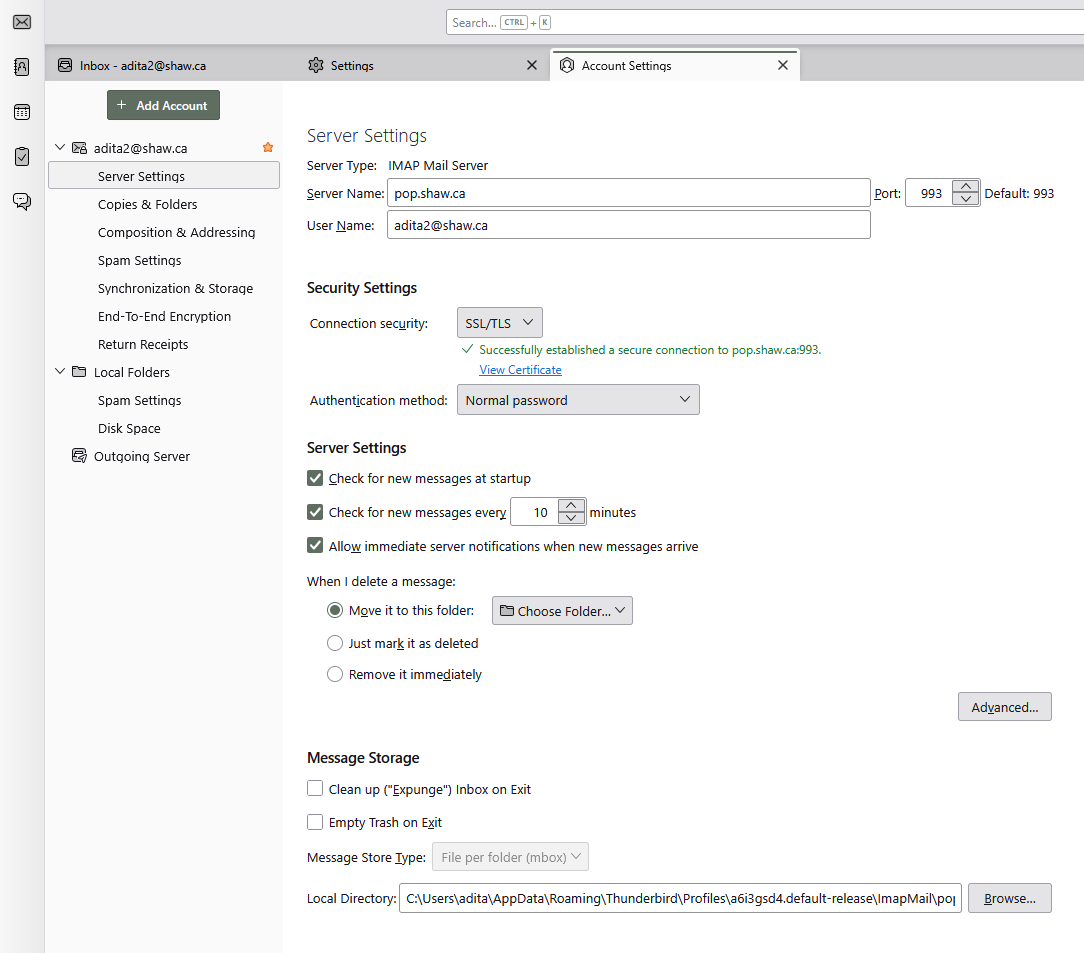Image resolution: width=1084 pixels, height=953 pixels.
Task: Click the Advanced... button
Action: (1004, 707)
